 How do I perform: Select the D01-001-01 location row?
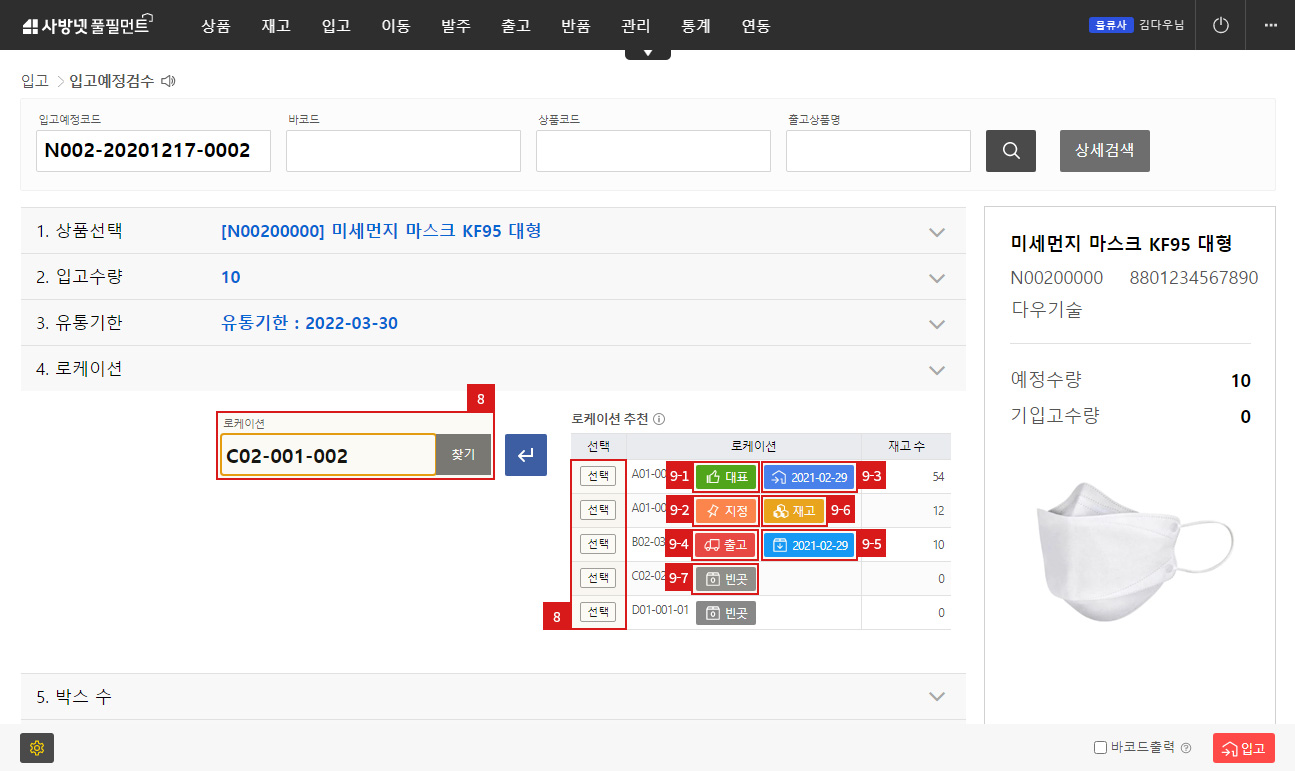598,612
